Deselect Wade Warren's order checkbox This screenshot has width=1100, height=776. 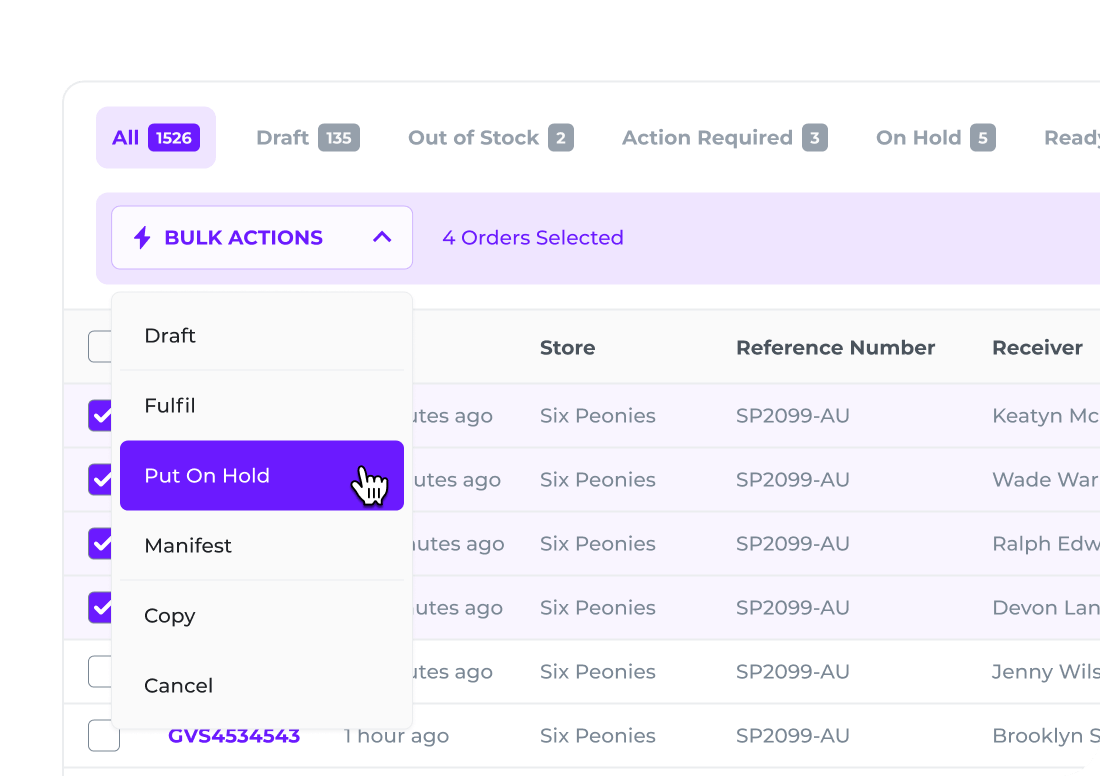point(104,479)
